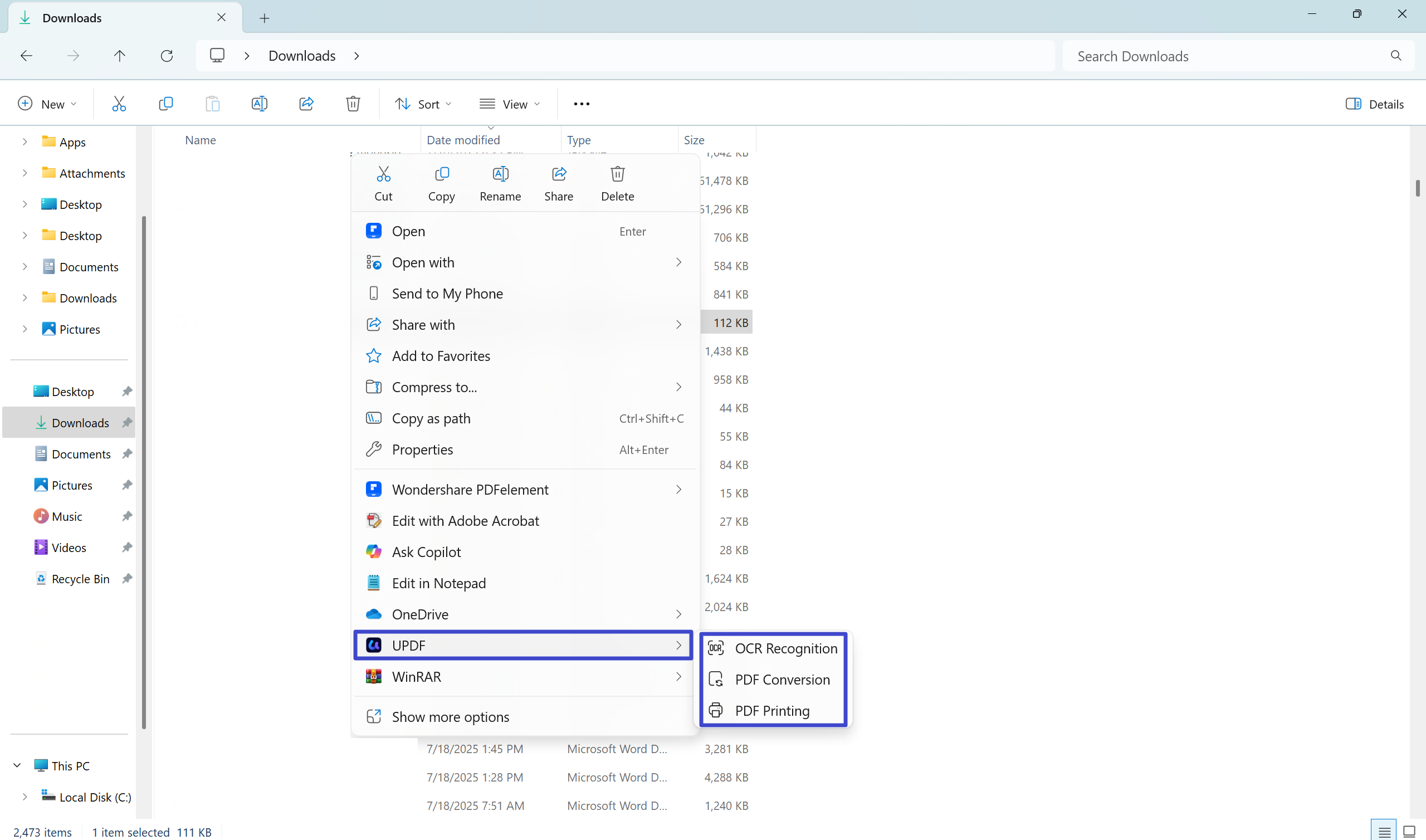Viewport: 1426px width, 840px height.
Task: Expand the Apps folder in sidebar
Action: coord(25,141)
